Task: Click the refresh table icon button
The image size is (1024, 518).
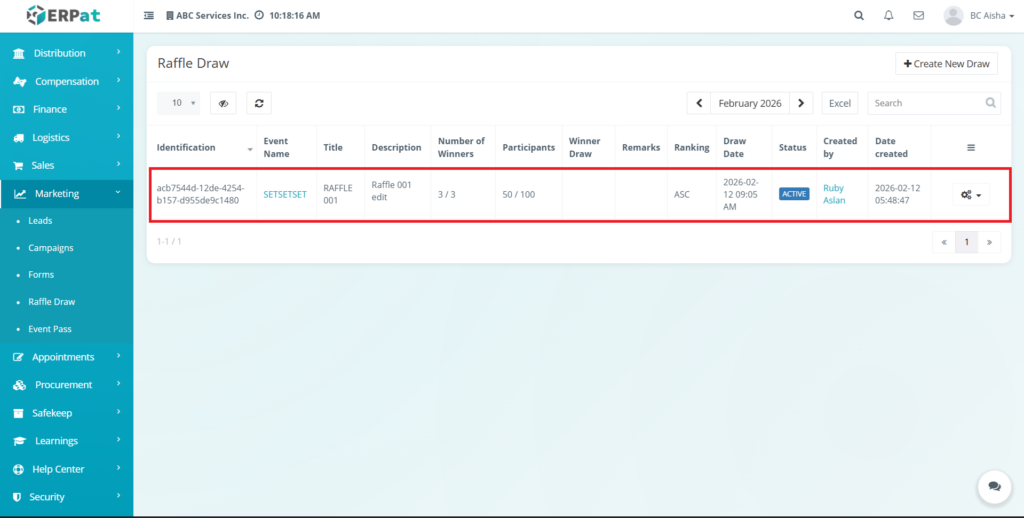Action: 259,103
